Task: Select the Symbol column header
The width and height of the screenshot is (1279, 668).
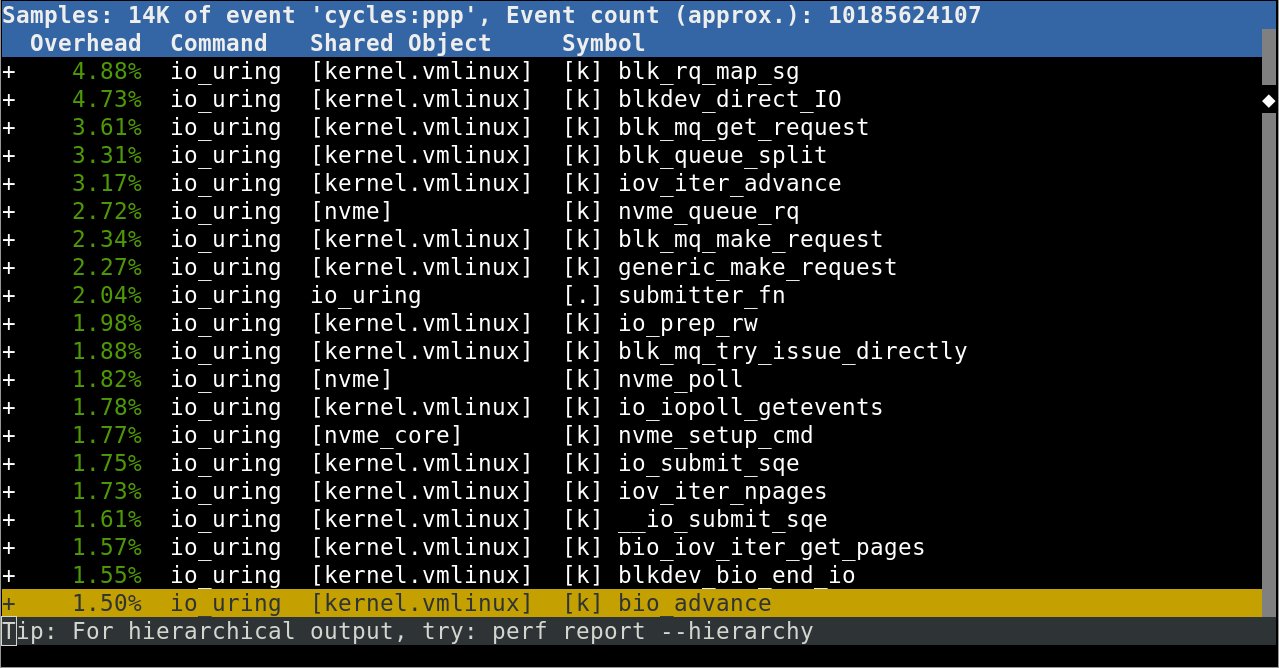Action: coord(603,44)
